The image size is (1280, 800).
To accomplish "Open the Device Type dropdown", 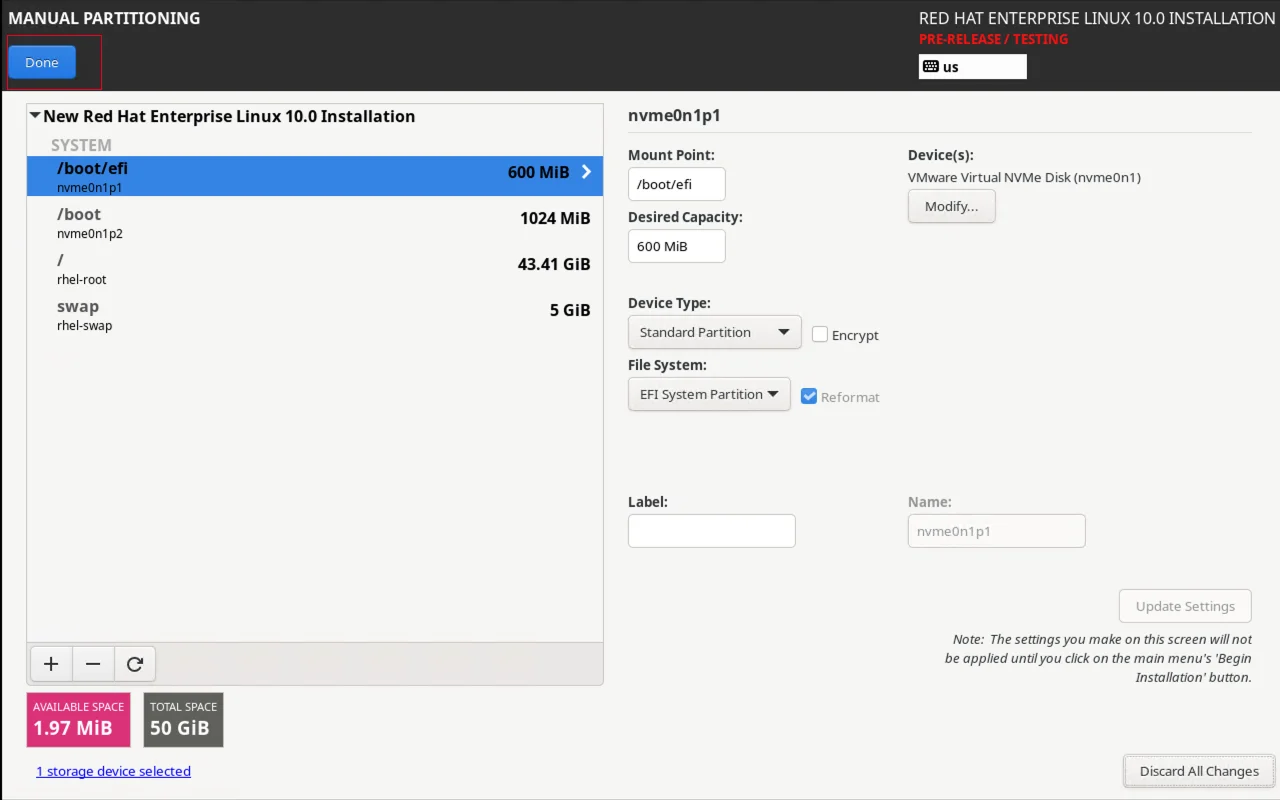I will click(x=715, y=332).
